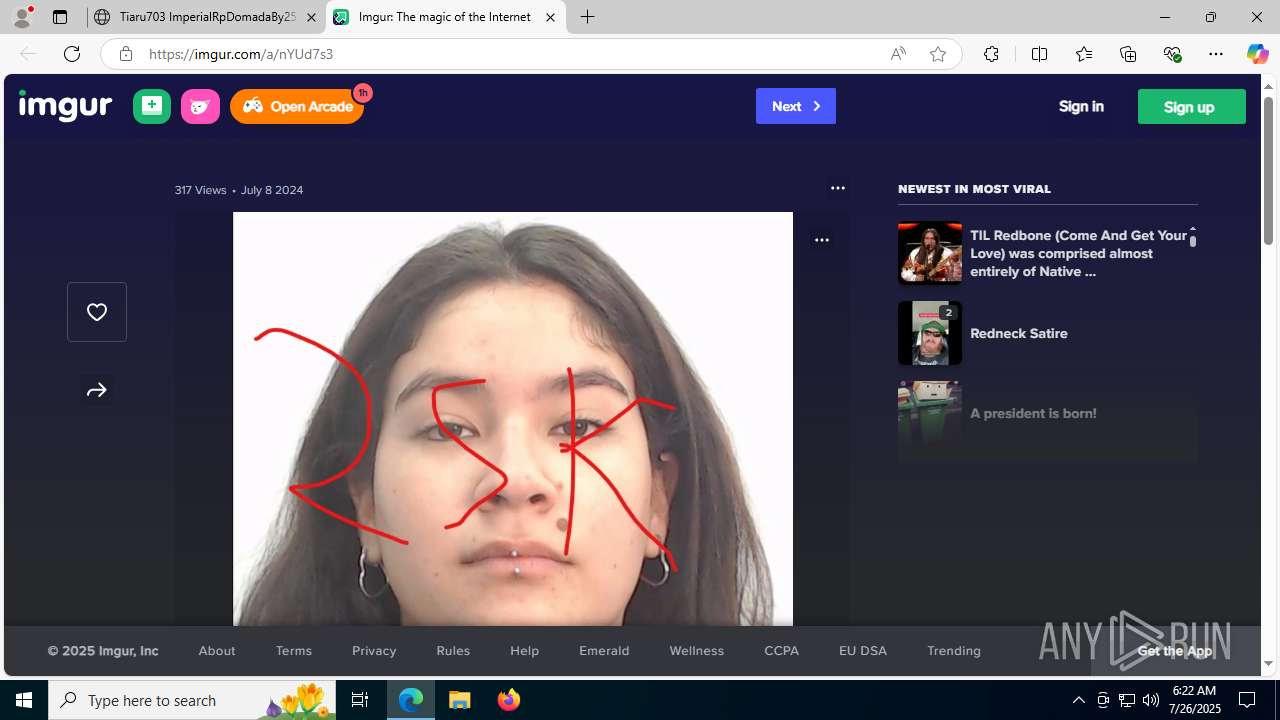
Task: Click the volume icon in system tray
Action: pyautogui.click(x=1151, y=700)
